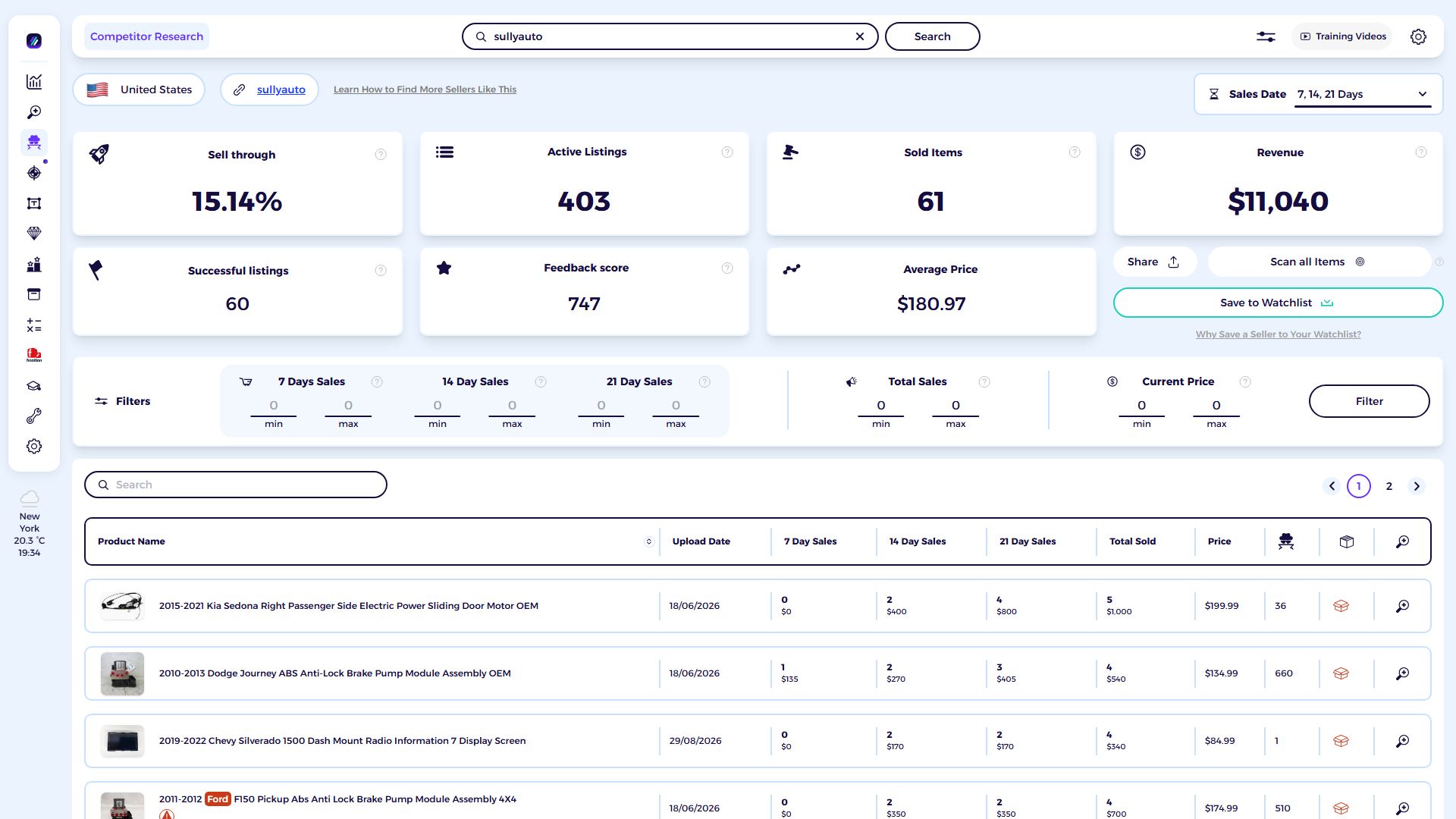1456x819 pixels.
Task: Click the Current Price max field
Action: (1216, 406)
